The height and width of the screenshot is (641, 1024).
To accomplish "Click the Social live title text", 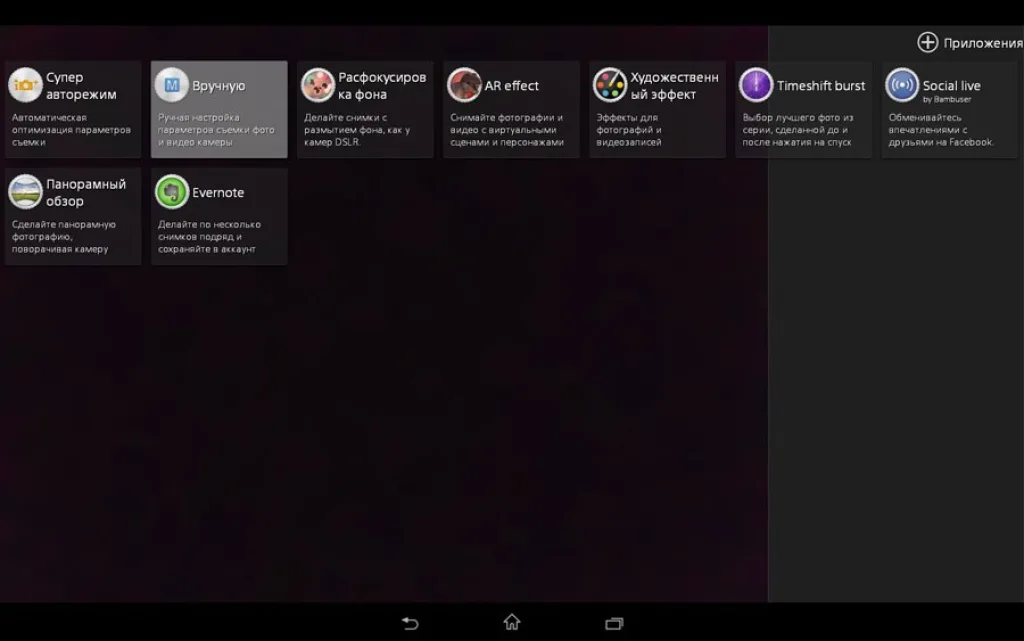I will coord(952,86).
